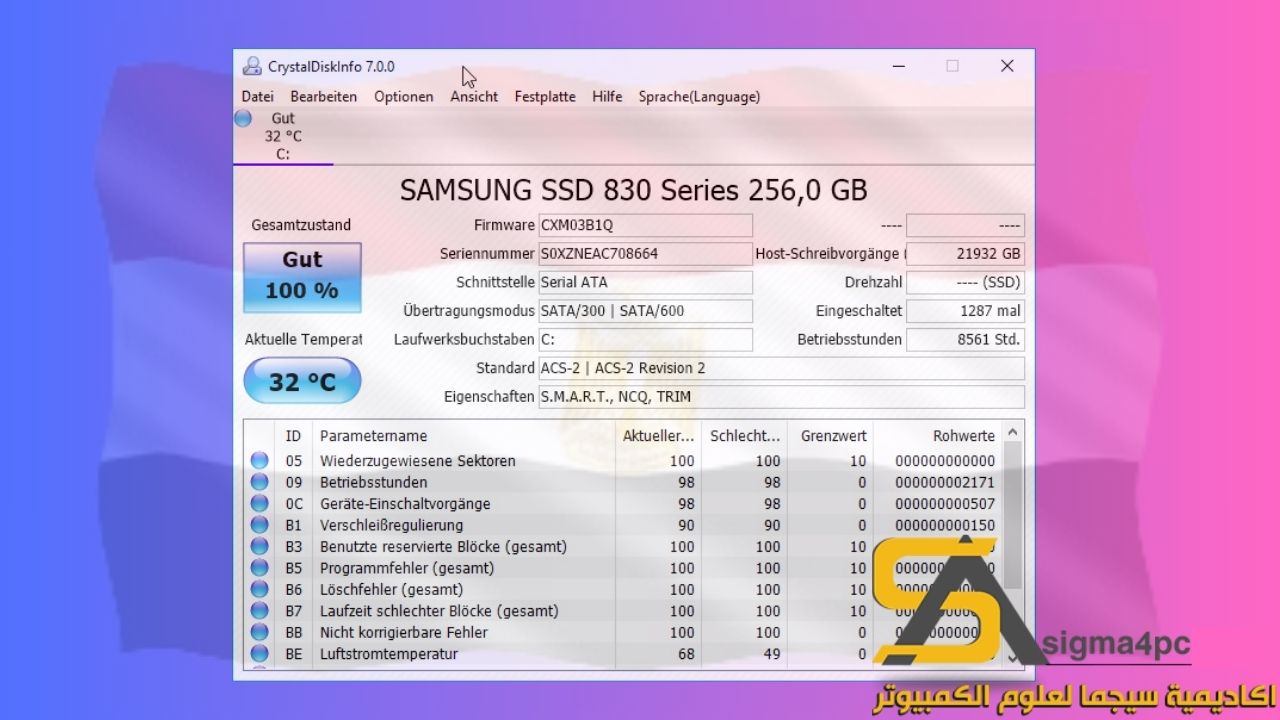
Task: Select Geräte-Einschaltvorgänge parameter text
Action: click(405, 504)
